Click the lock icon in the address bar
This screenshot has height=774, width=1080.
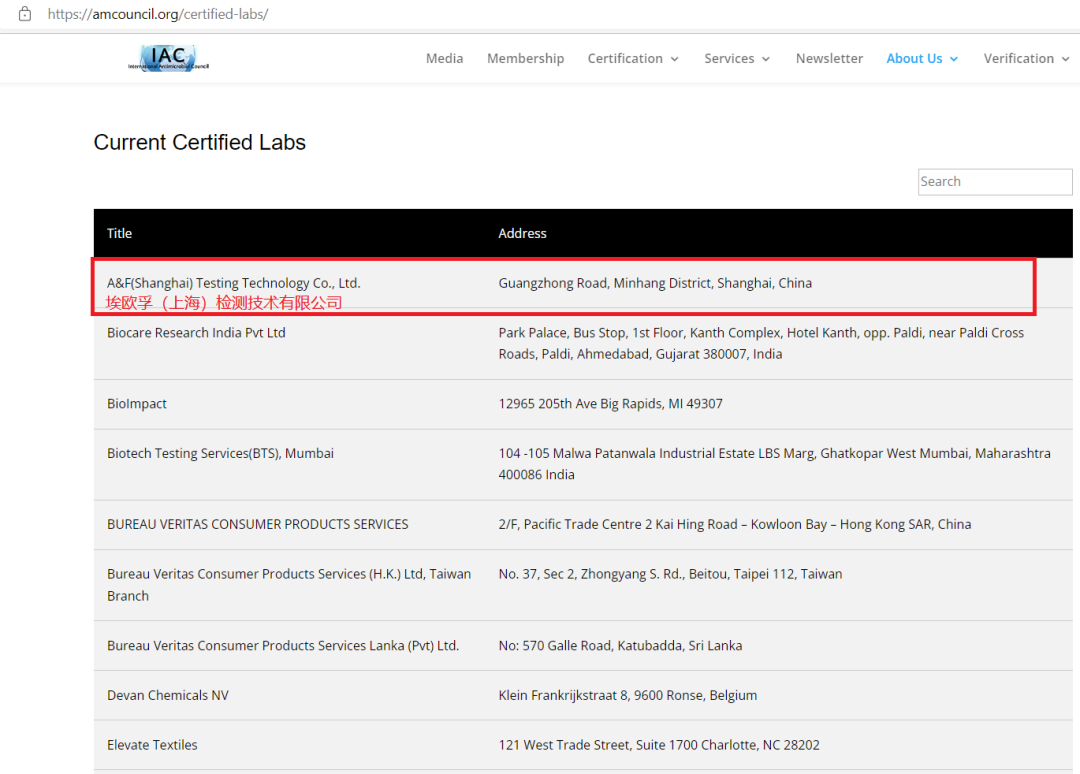[x=25, y=14]
